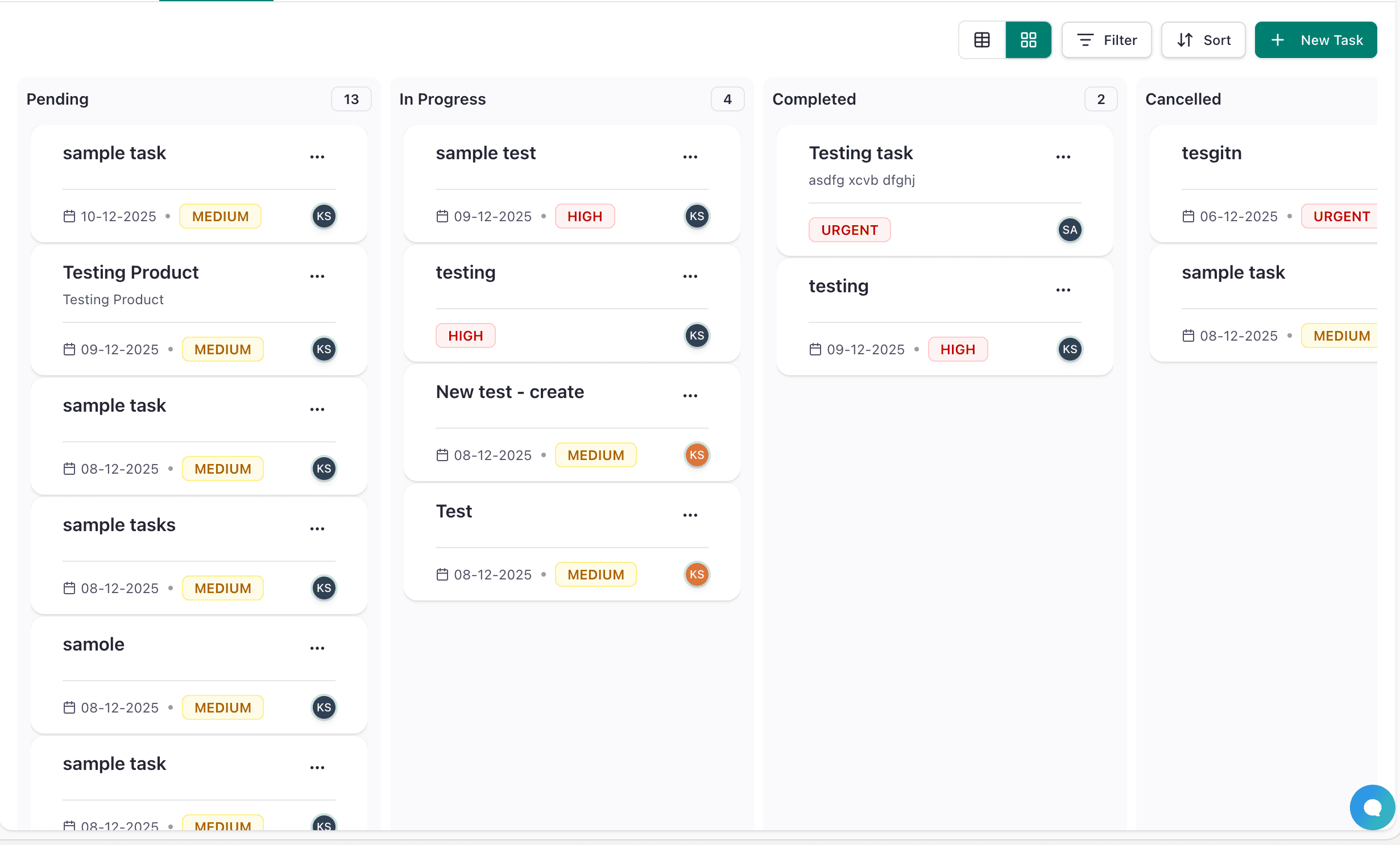The image size is (1400, 845).
Task: Click orange KS avatar on 'Test' card
Action: (x=697, y=574)
